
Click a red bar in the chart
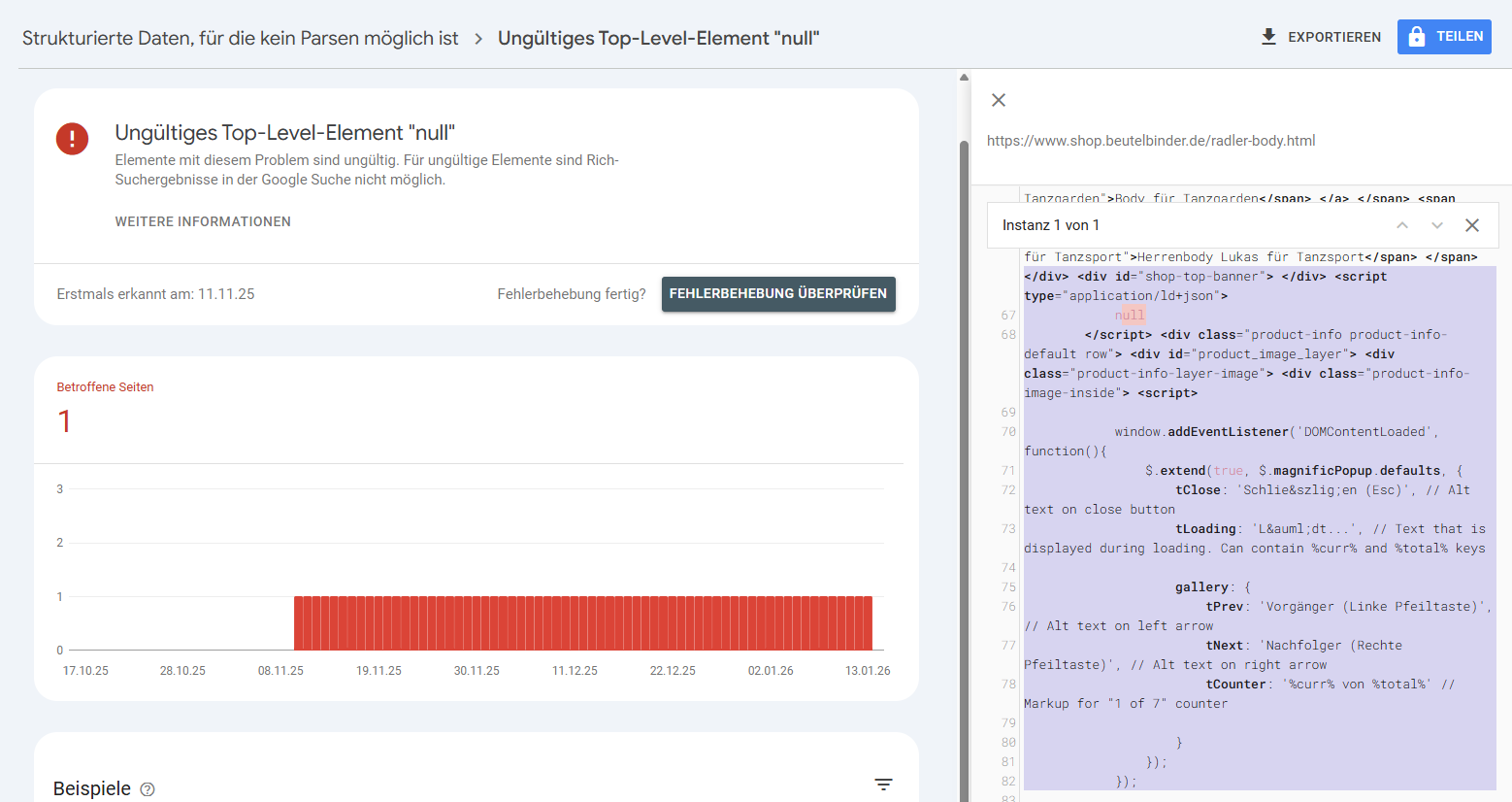[582, 622]
